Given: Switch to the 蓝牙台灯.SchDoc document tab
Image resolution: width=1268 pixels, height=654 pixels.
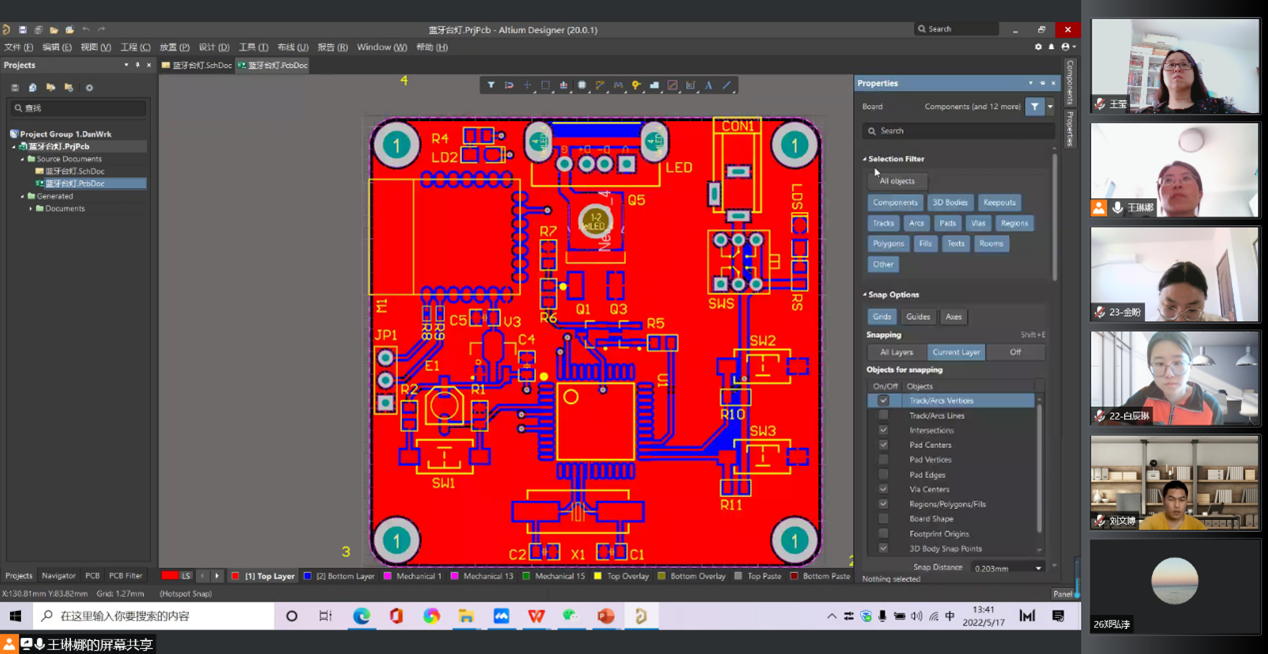Looking at the screenshot, I should pyautogui.click(x=197, y=66).
